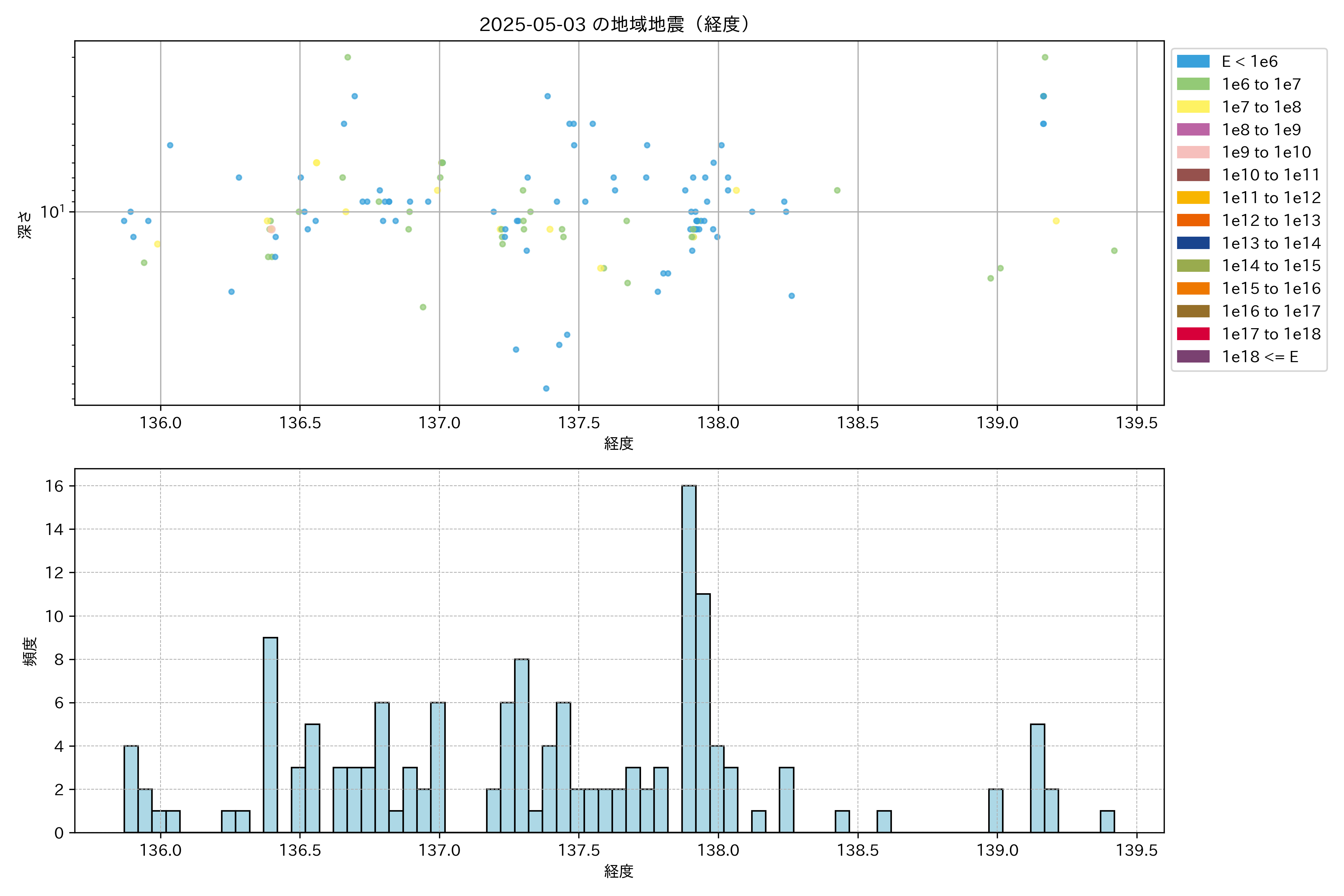Click the green 1e6 to 1e7 swatch

pyautogui.click(x=1192, y=85)
